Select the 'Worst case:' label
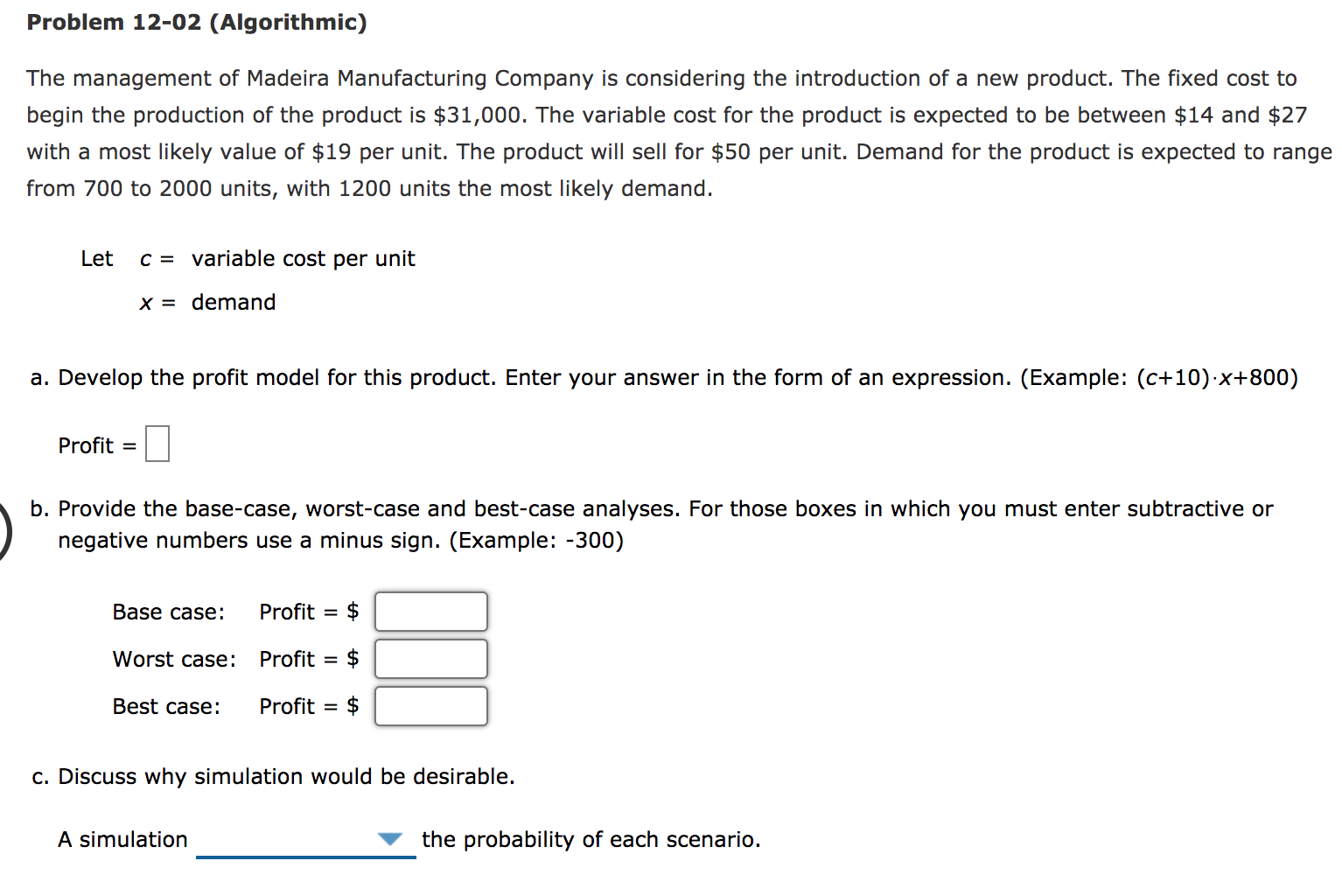This screenshot has width=1342, height=896. tap(175, 659)
